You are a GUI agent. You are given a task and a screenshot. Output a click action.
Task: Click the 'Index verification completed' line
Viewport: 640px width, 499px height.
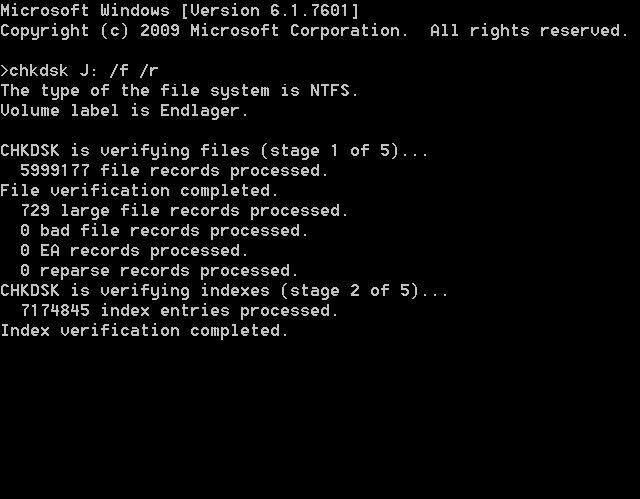[144, 331]
